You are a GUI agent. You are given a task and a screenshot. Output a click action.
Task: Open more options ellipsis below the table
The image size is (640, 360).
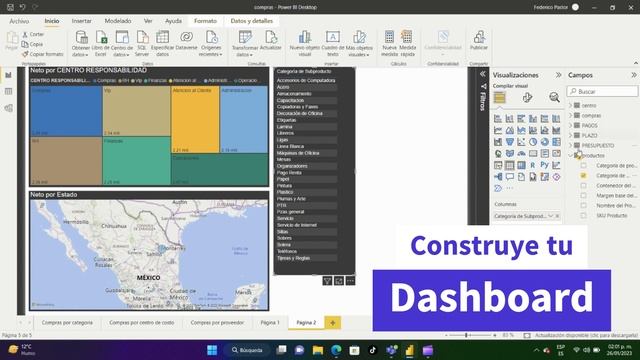[x=350, y=281]
